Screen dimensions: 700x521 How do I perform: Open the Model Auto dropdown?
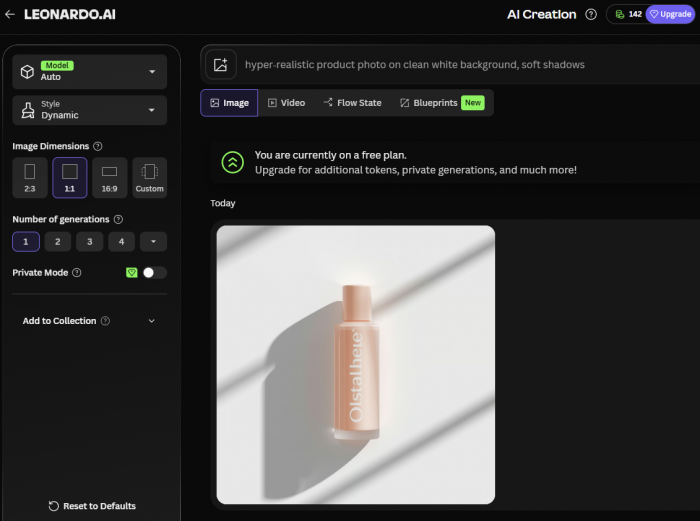tap(89, 72)
